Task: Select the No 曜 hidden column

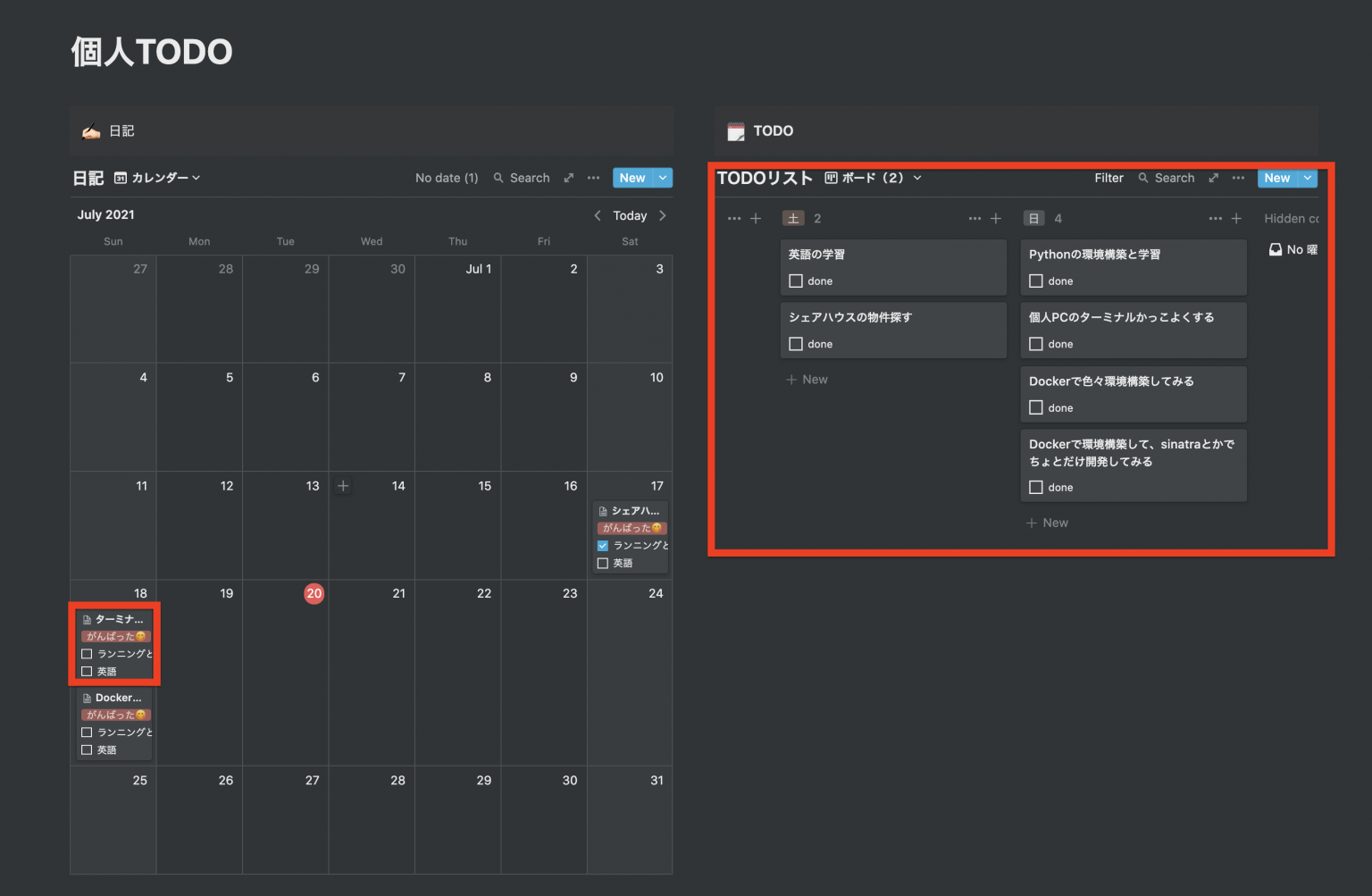Action: [x=1294, y=249]
